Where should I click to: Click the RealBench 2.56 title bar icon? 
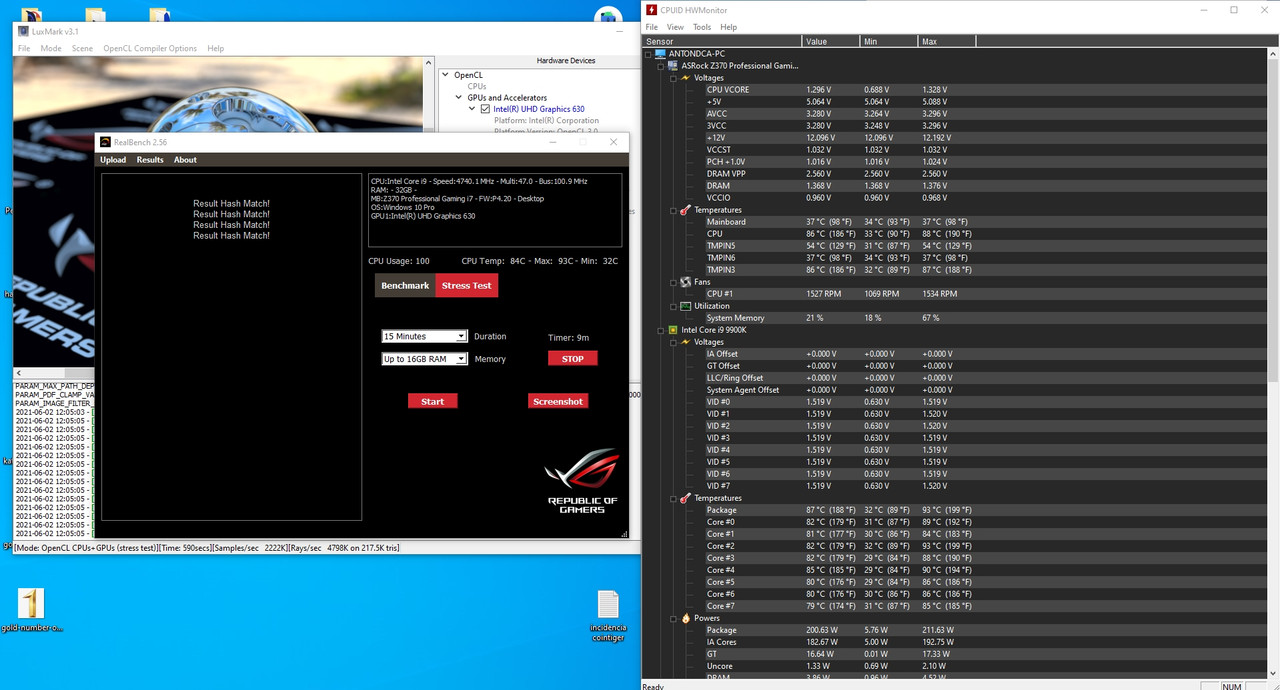coord(105,142)
